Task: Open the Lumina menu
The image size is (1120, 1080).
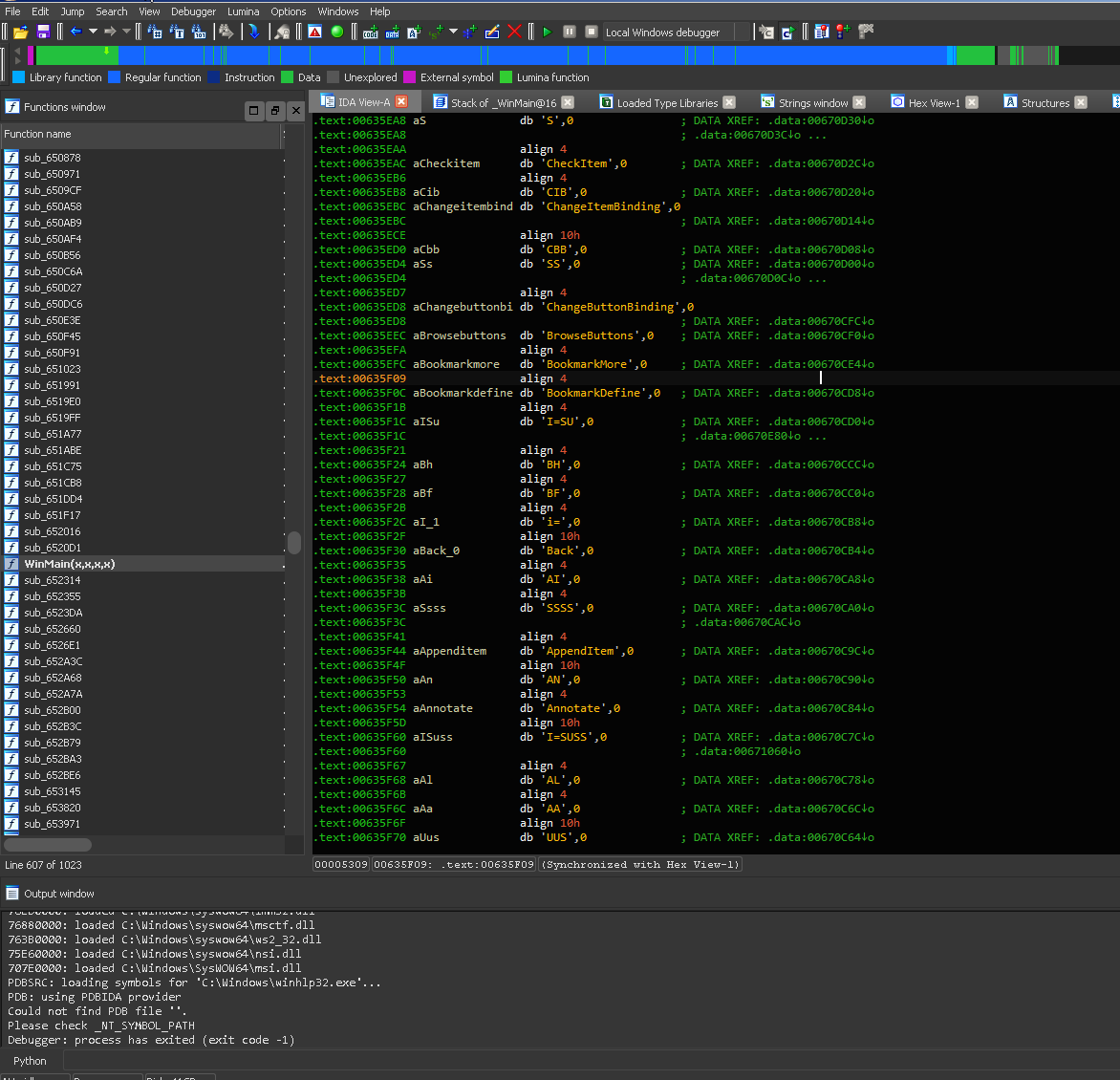Action: pos(244,11)
